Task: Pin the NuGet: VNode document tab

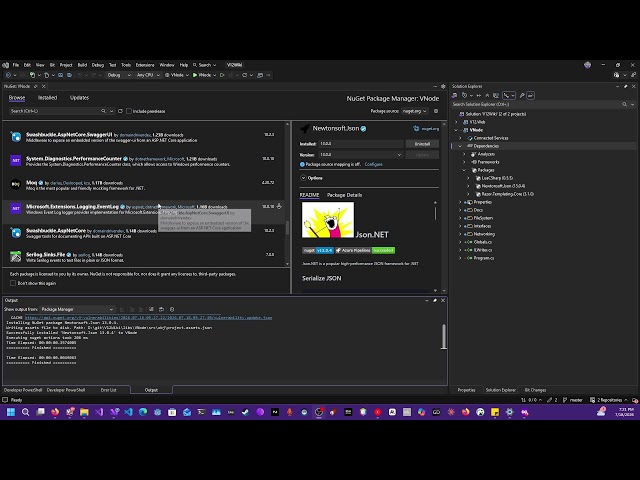Action: [x=36, y=87]
